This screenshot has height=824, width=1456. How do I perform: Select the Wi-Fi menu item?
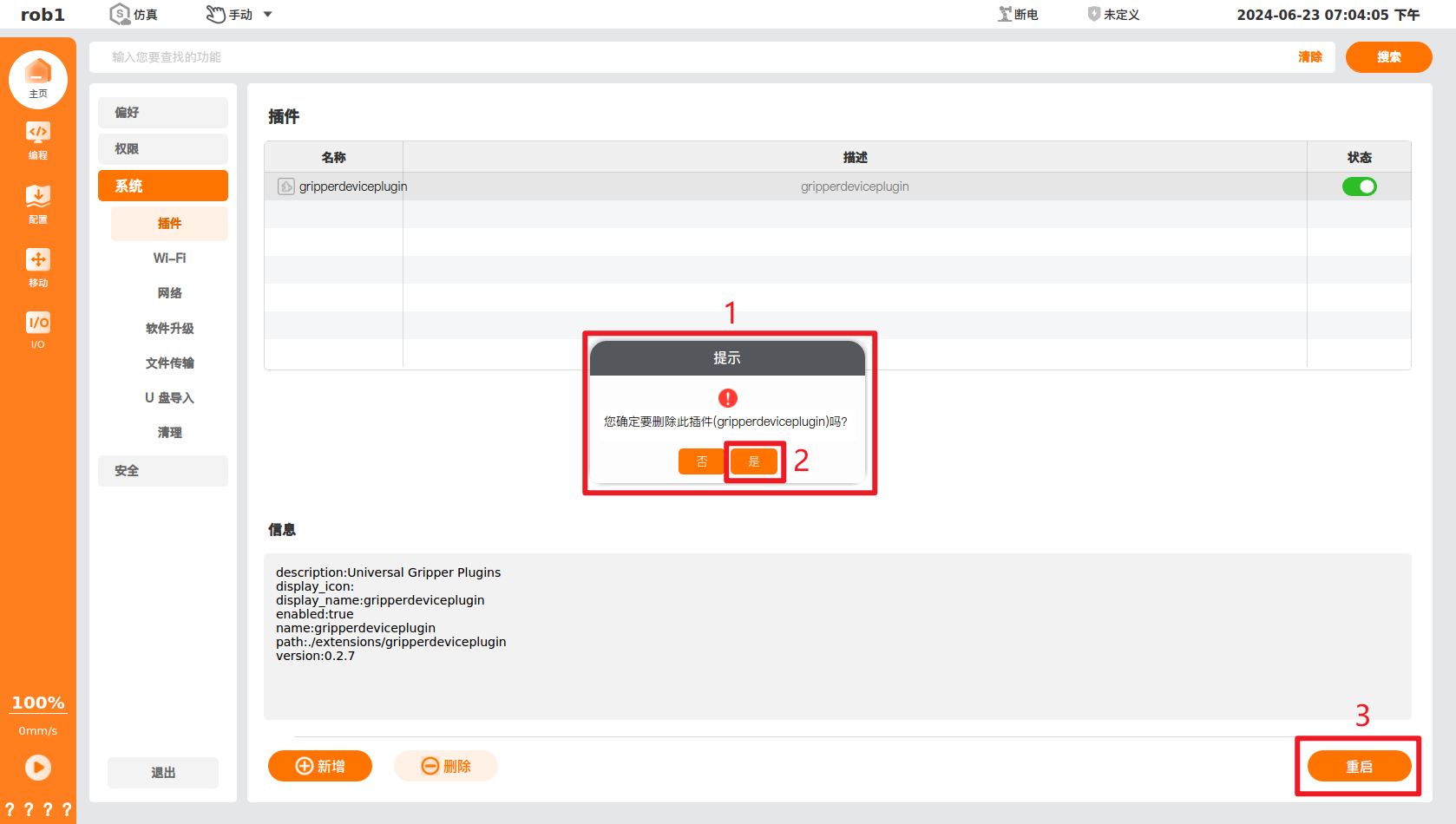tap(169, 258)
